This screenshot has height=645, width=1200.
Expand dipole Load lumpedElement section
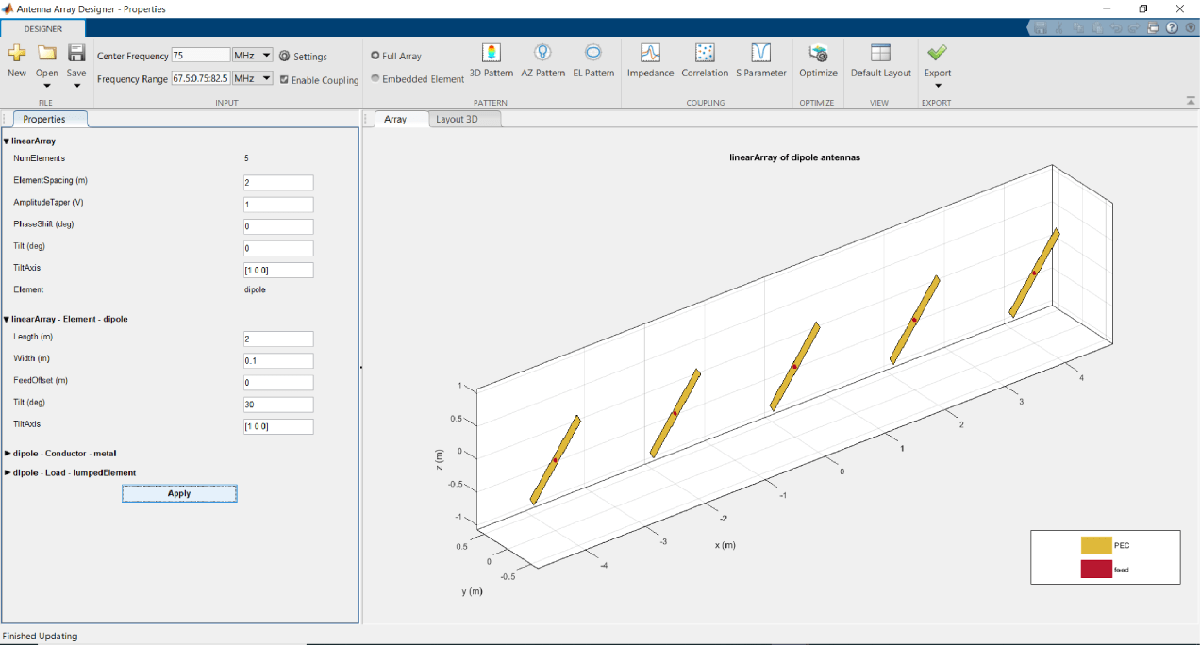coord(8,472)
